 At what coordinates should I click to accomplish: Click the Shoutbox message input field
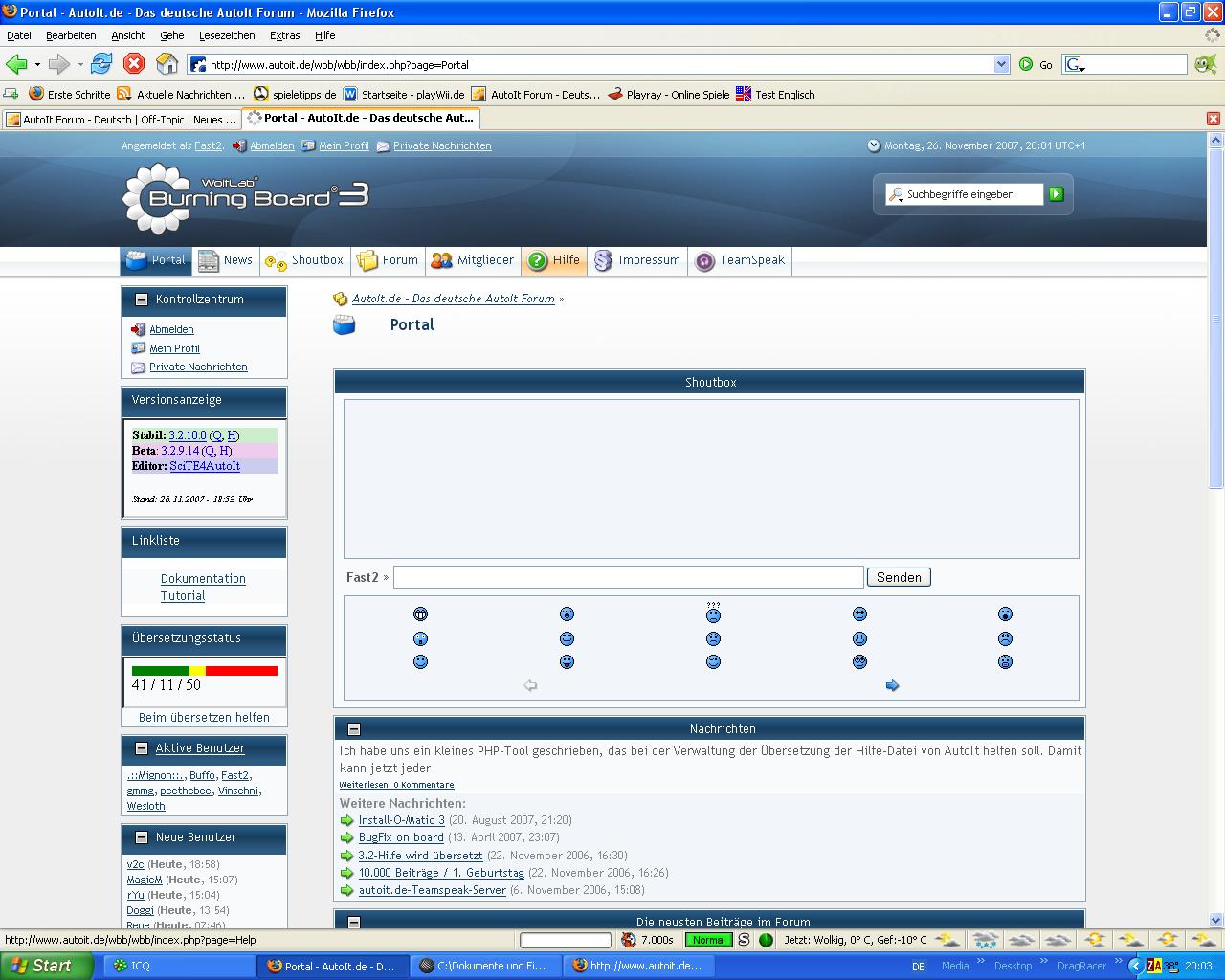click(x=628, y=577)
